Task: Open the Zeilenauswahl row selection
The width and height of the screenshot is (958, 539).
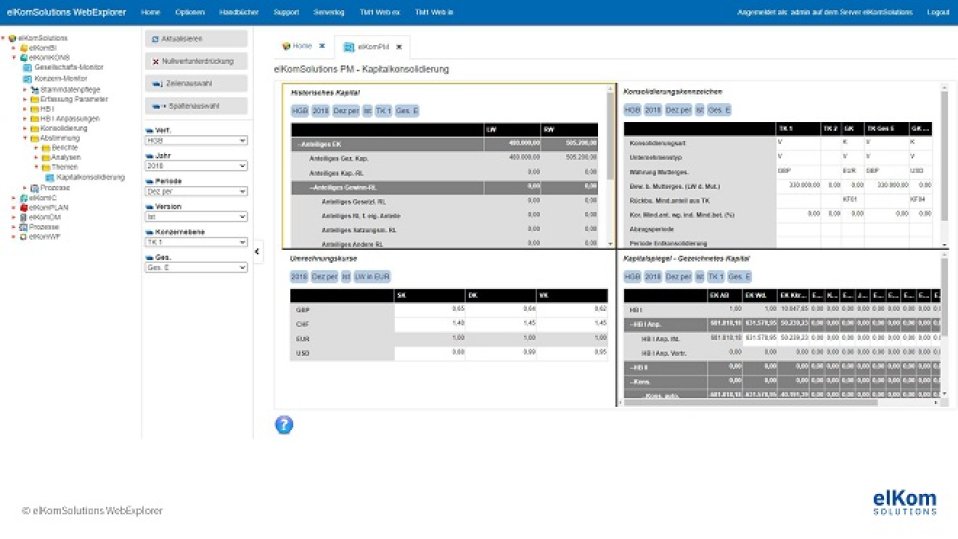Action: pos(196,83)
